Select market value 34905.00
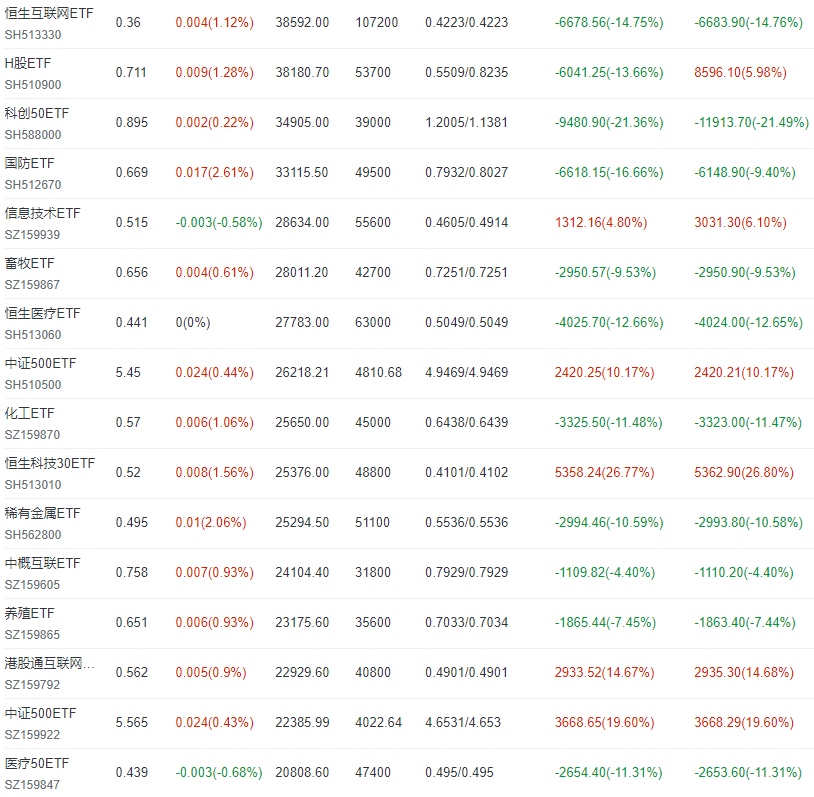814x797 pixels. (x=302, y=123)
